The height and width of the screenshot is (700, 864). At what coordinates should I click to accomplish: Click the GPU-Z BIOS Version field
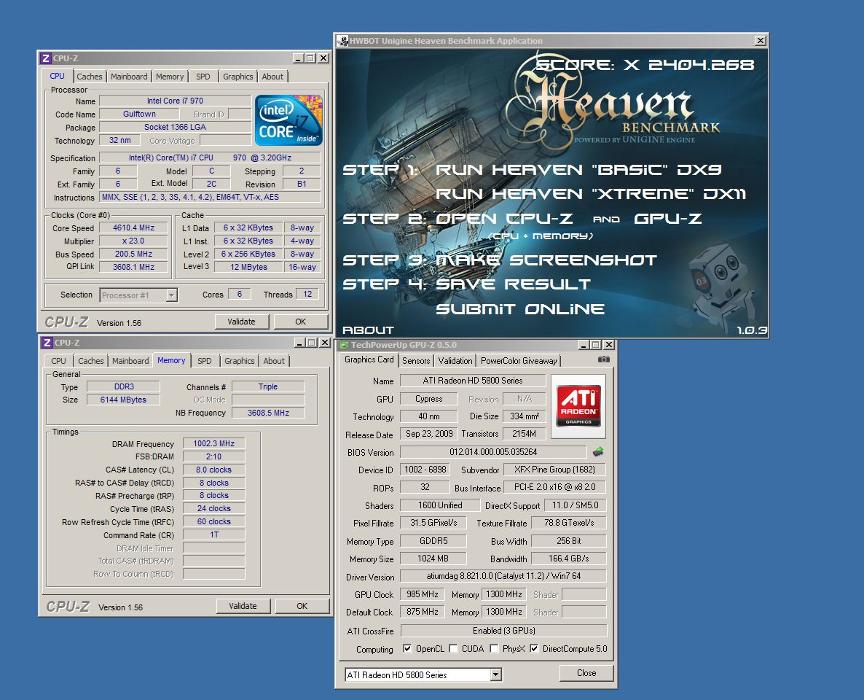coord(493,452)
